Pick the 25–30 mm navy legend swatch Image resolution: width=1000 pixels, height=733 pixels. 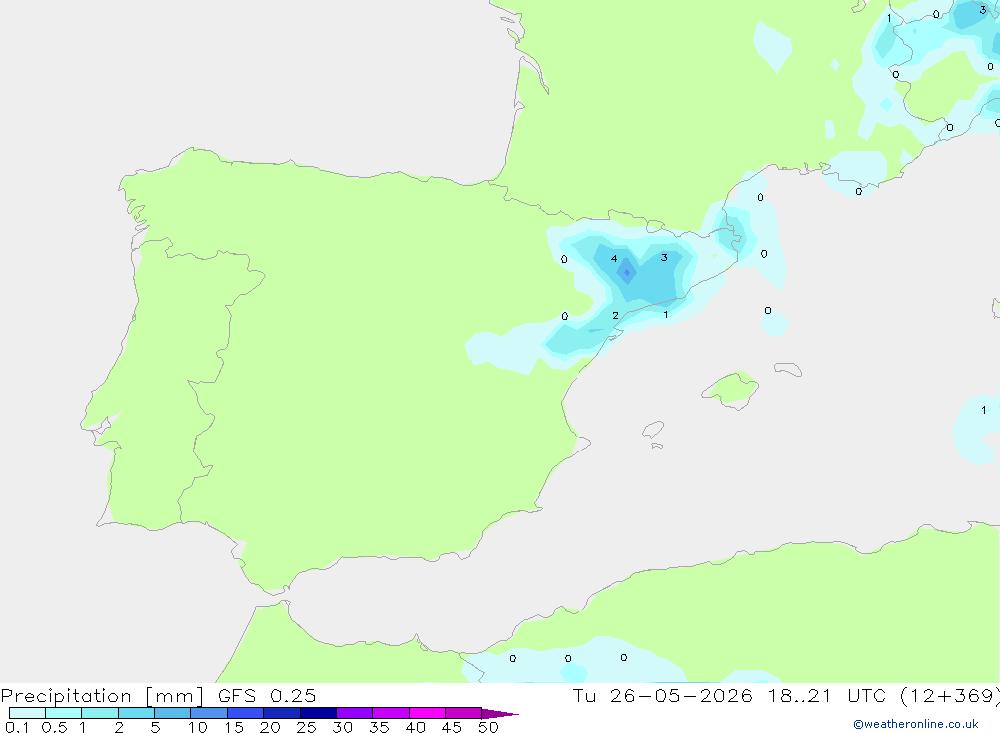(x=318, y=713)
